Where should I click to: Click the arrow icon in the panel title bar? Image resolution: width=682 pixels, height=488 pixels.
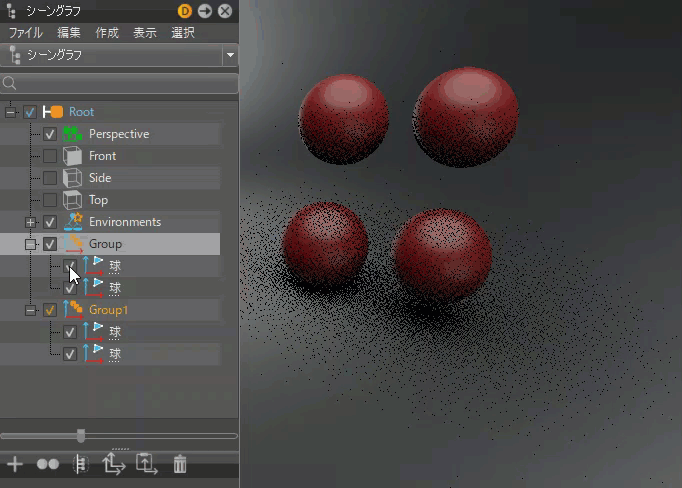[205, 11]
